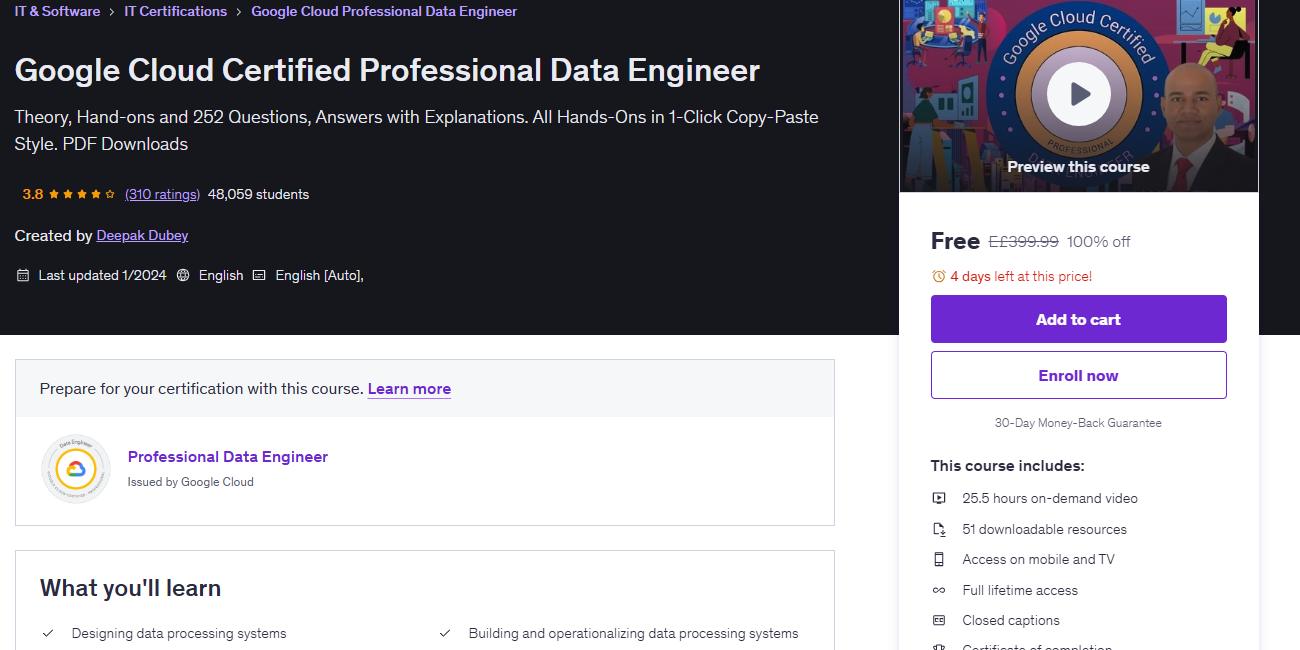Screen dimensions: 1300x650
Task: Click the course title heading
Action: pos(387,70)
